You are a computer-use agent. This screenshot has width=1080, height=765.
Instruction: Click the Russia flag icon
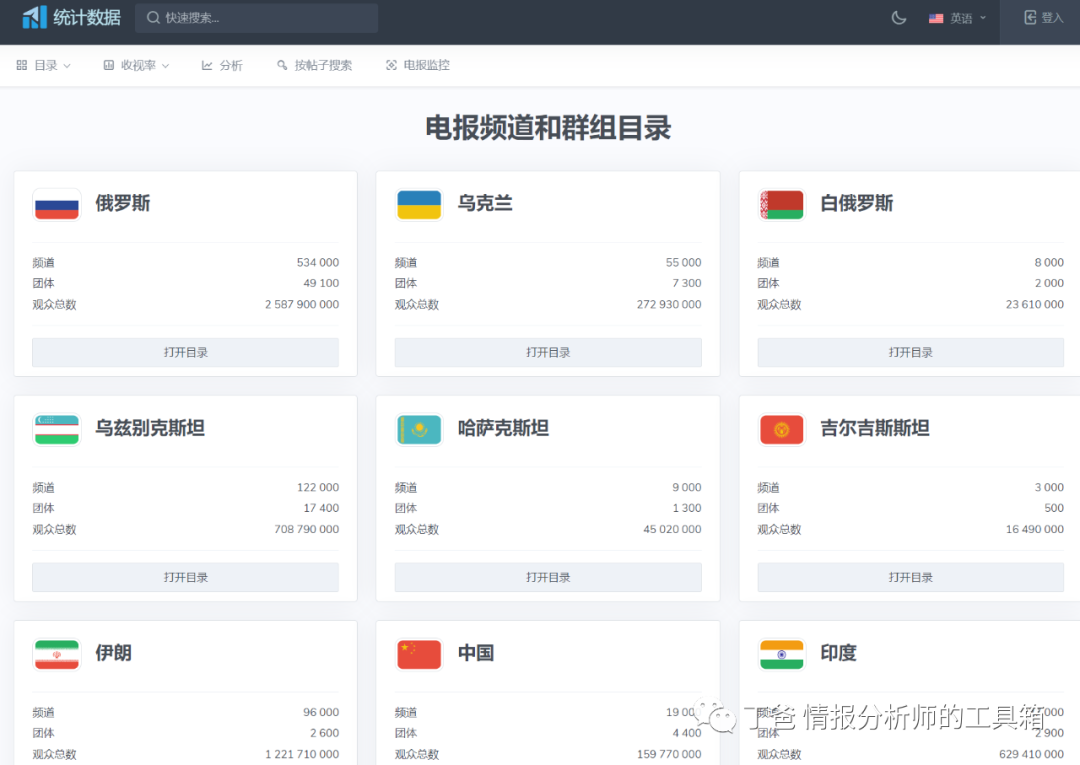coord(56,205)
